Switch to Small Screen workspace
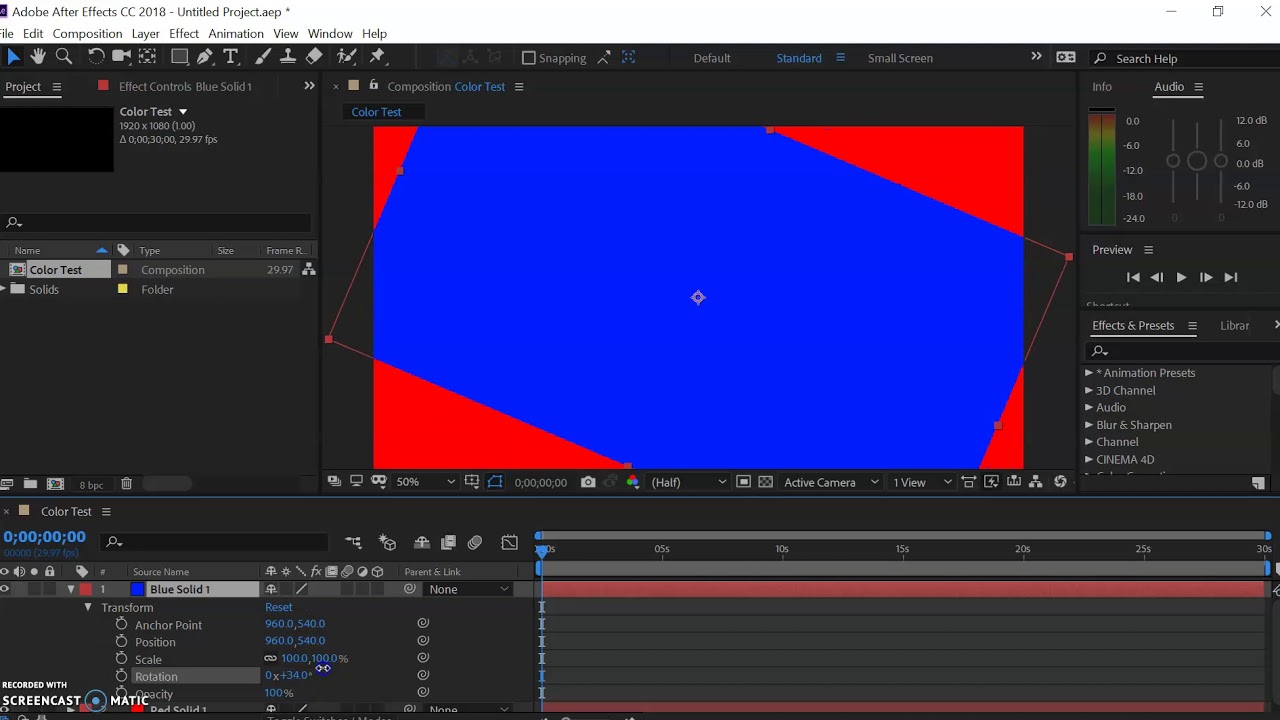This screenshot has width=1280, height=720. (900, 58)
